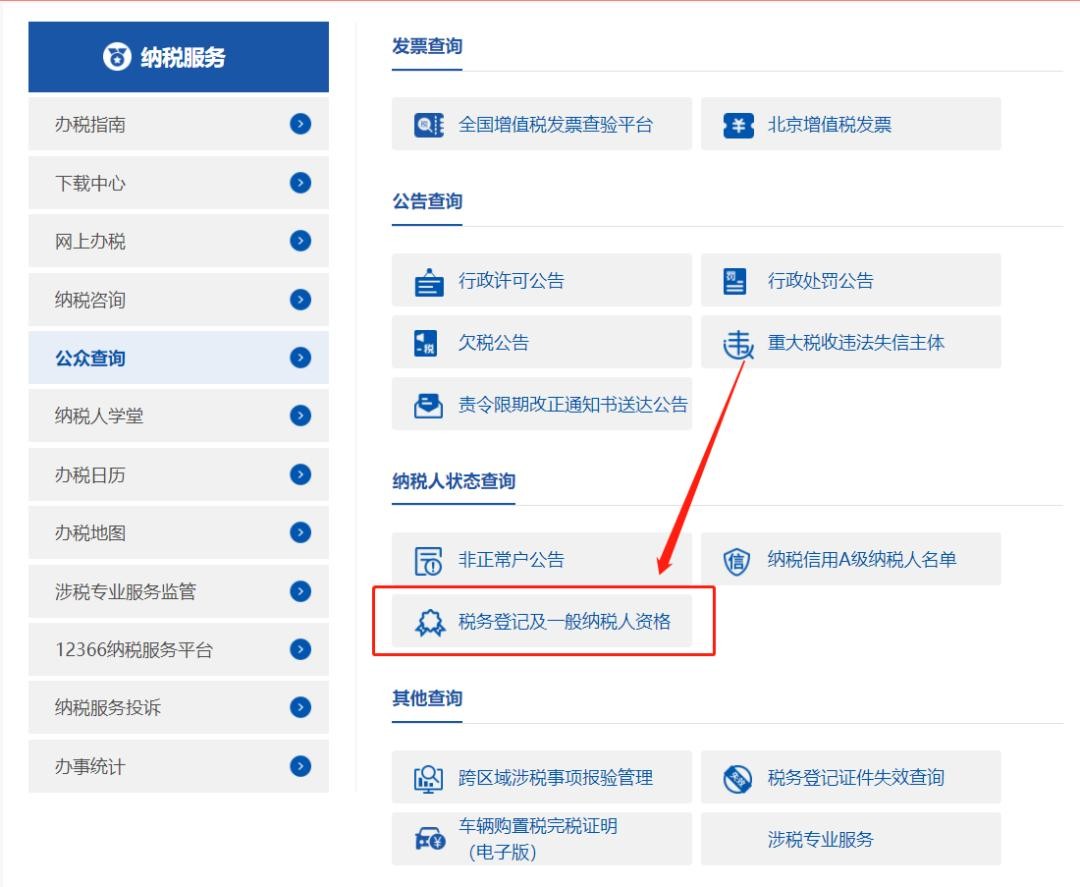Click the 全国增值税发票查验平台 icon

click(x=428, y=125)
